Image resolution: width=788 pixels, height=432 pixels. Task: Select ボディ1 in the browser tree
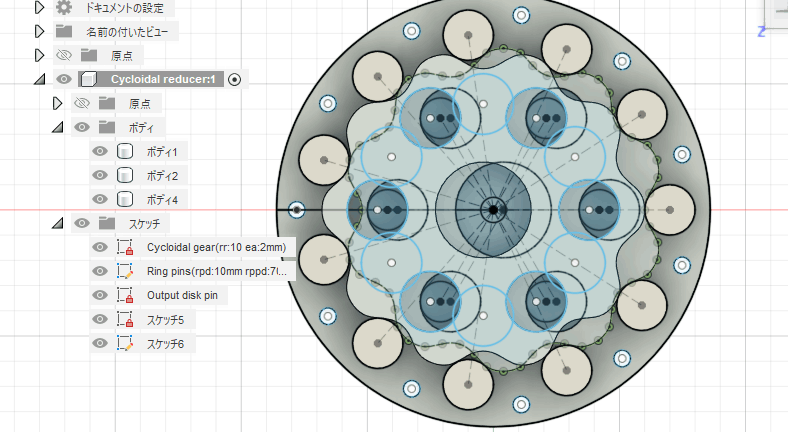(162, 152)
